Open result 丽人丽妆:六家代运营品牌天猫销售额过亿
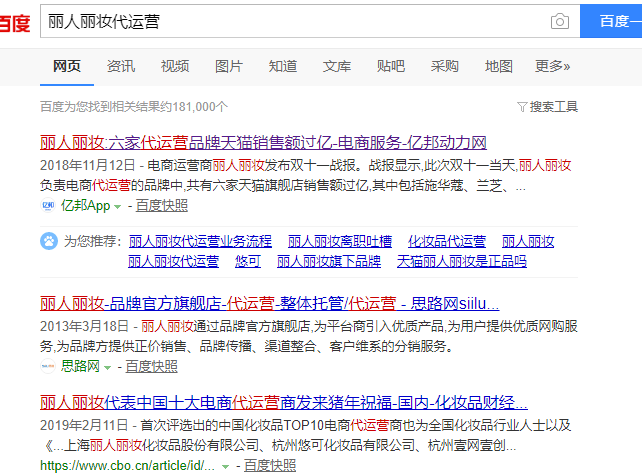 pos(263,142)
